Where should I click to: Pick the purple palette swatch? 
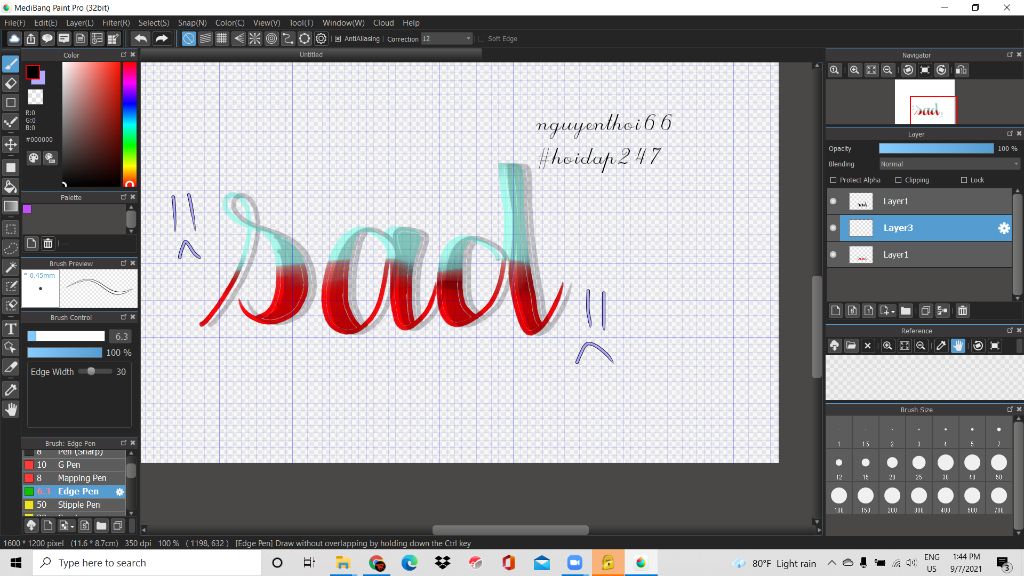(x=27, y=209)
